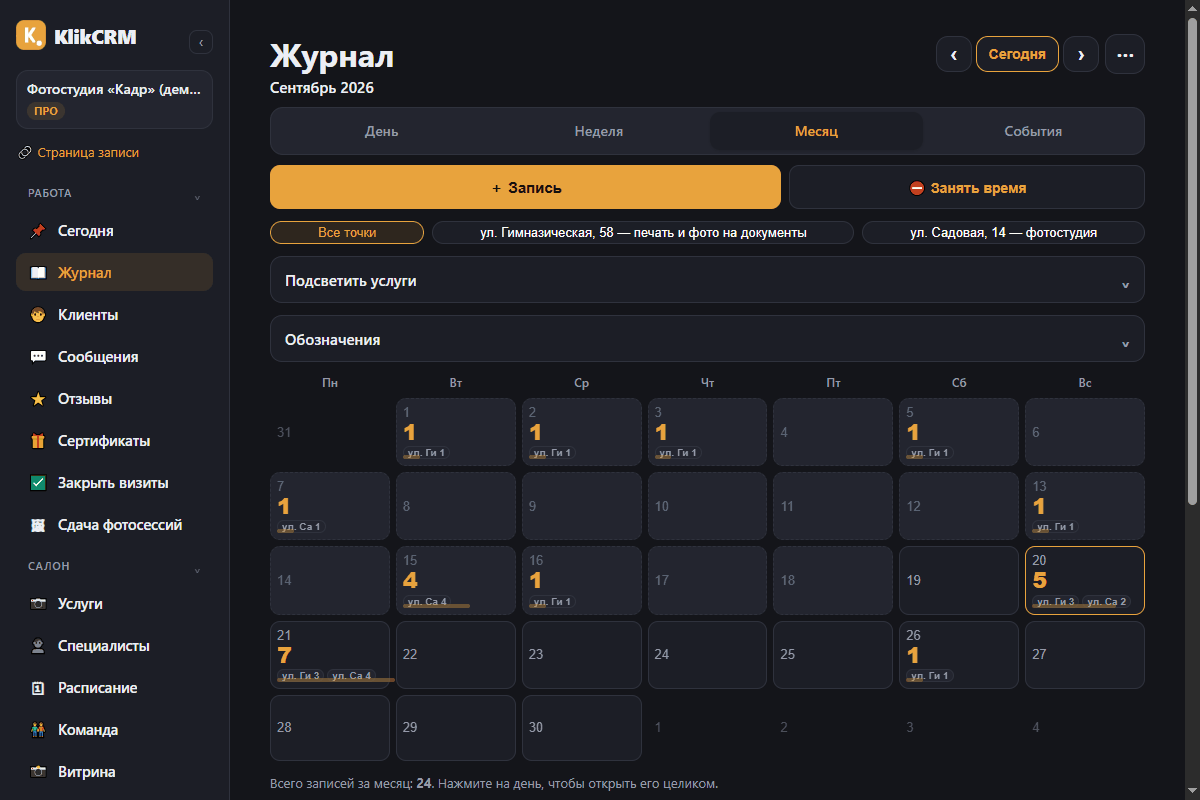Screen dimensions: 1200x800
Task: Click the picture icon beside Сдача фотосессий
Action: [38, 525]
